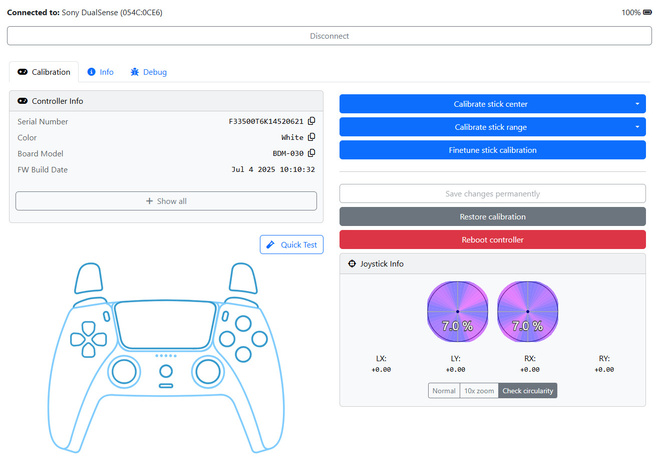This screenshot has height=469, width=660.
Task: Click Restore calibration
Action: pyautogui.click(x=492, y=217)
